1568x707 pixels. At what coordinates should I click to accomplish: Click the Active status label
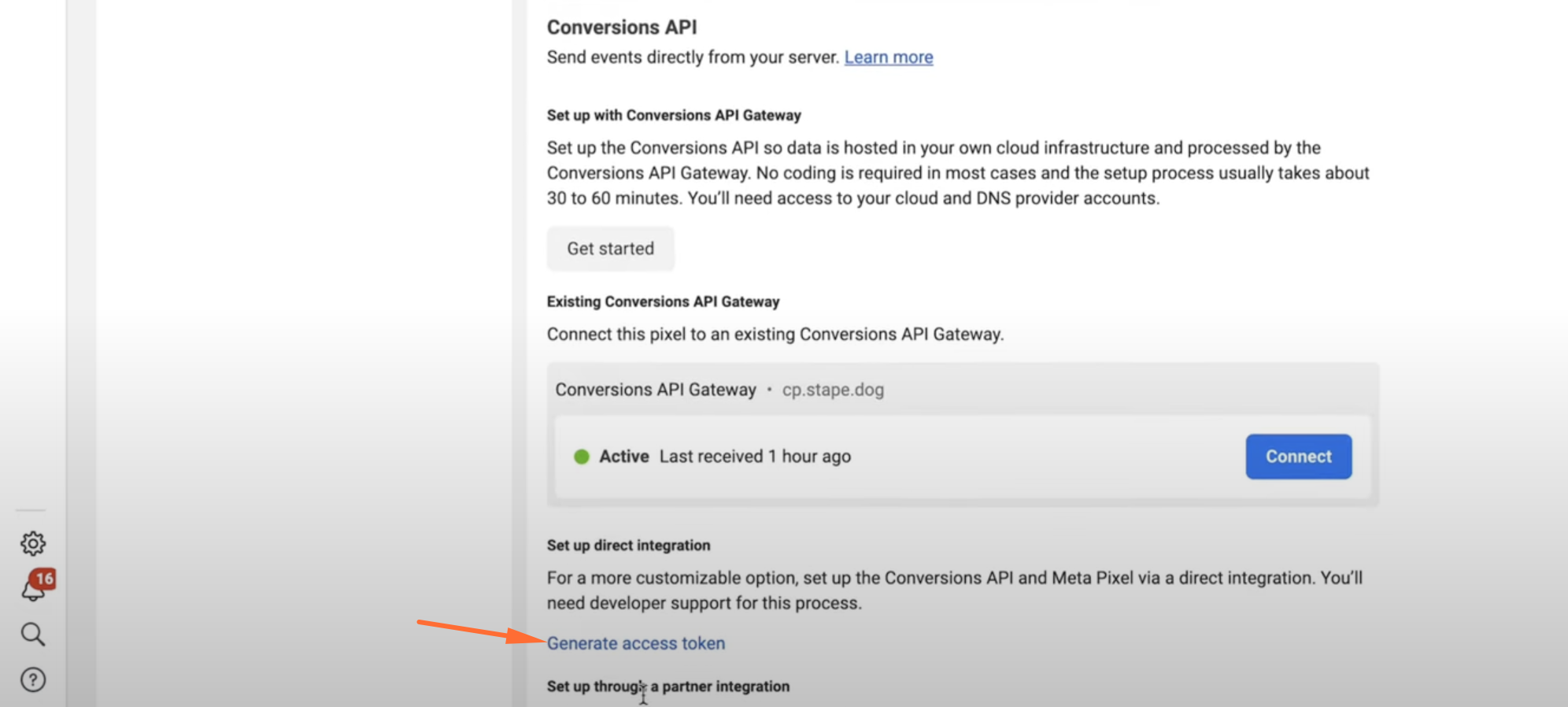coord(624,457)
